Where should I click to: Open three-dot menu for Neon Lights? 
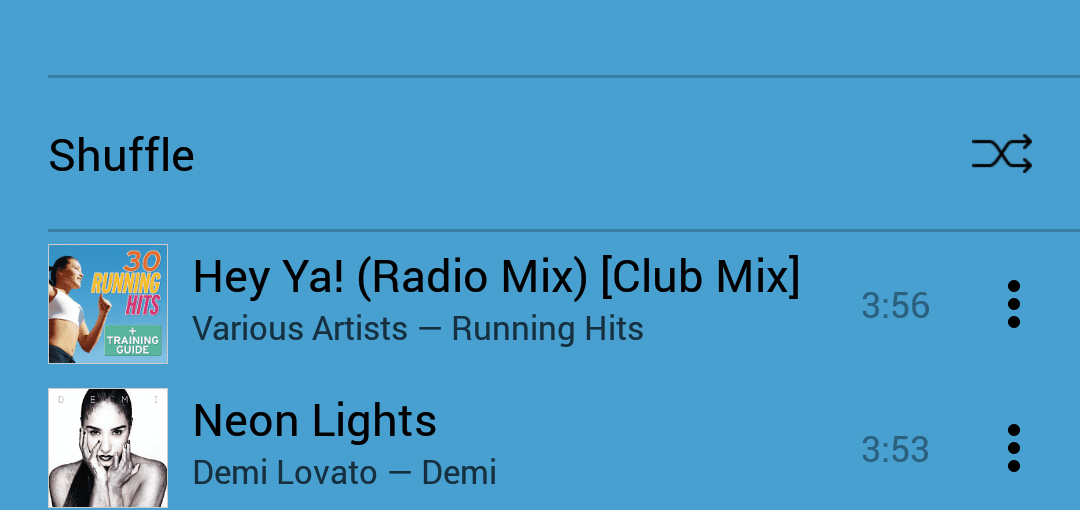coord(1013,448)
